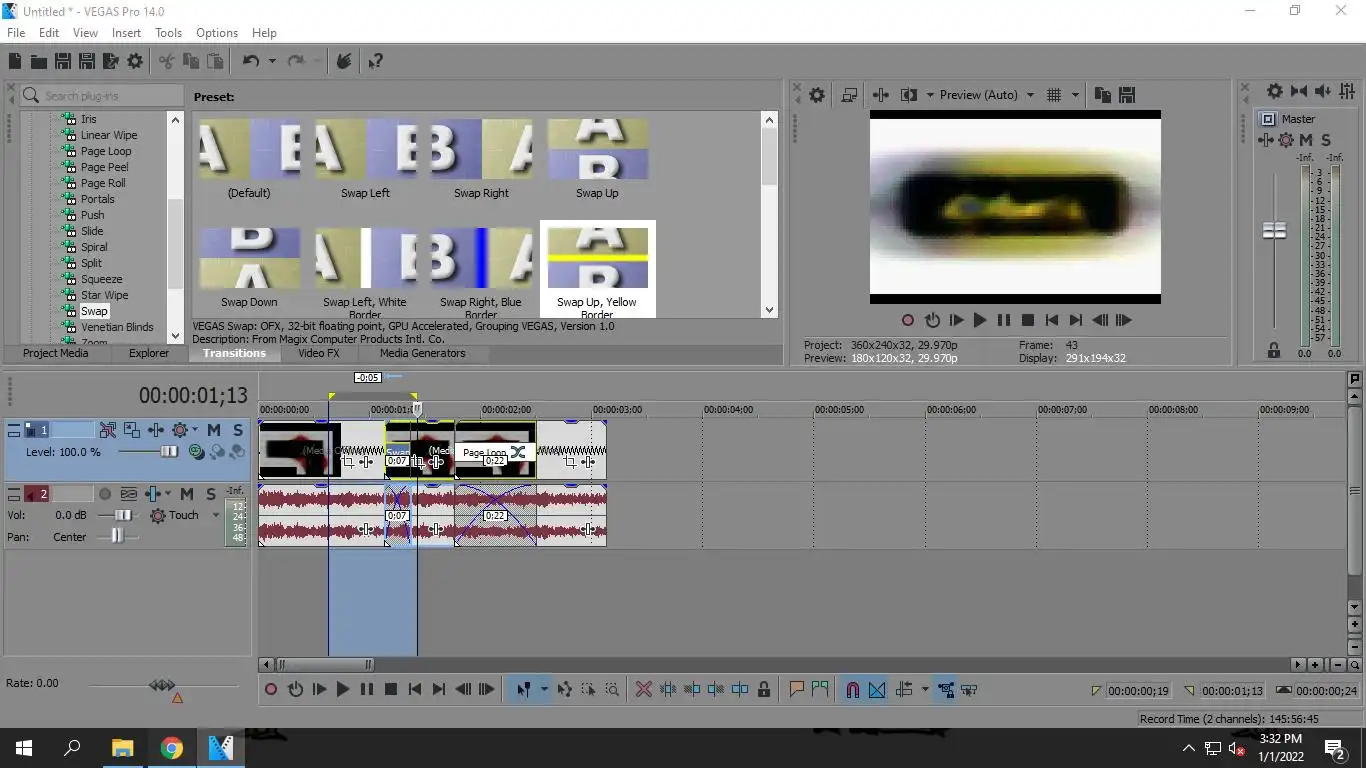Activate the interactive tutorials hand icon
Image resolution: width=1366 pixels, height=768 pixels.
(x=343, y=62)
